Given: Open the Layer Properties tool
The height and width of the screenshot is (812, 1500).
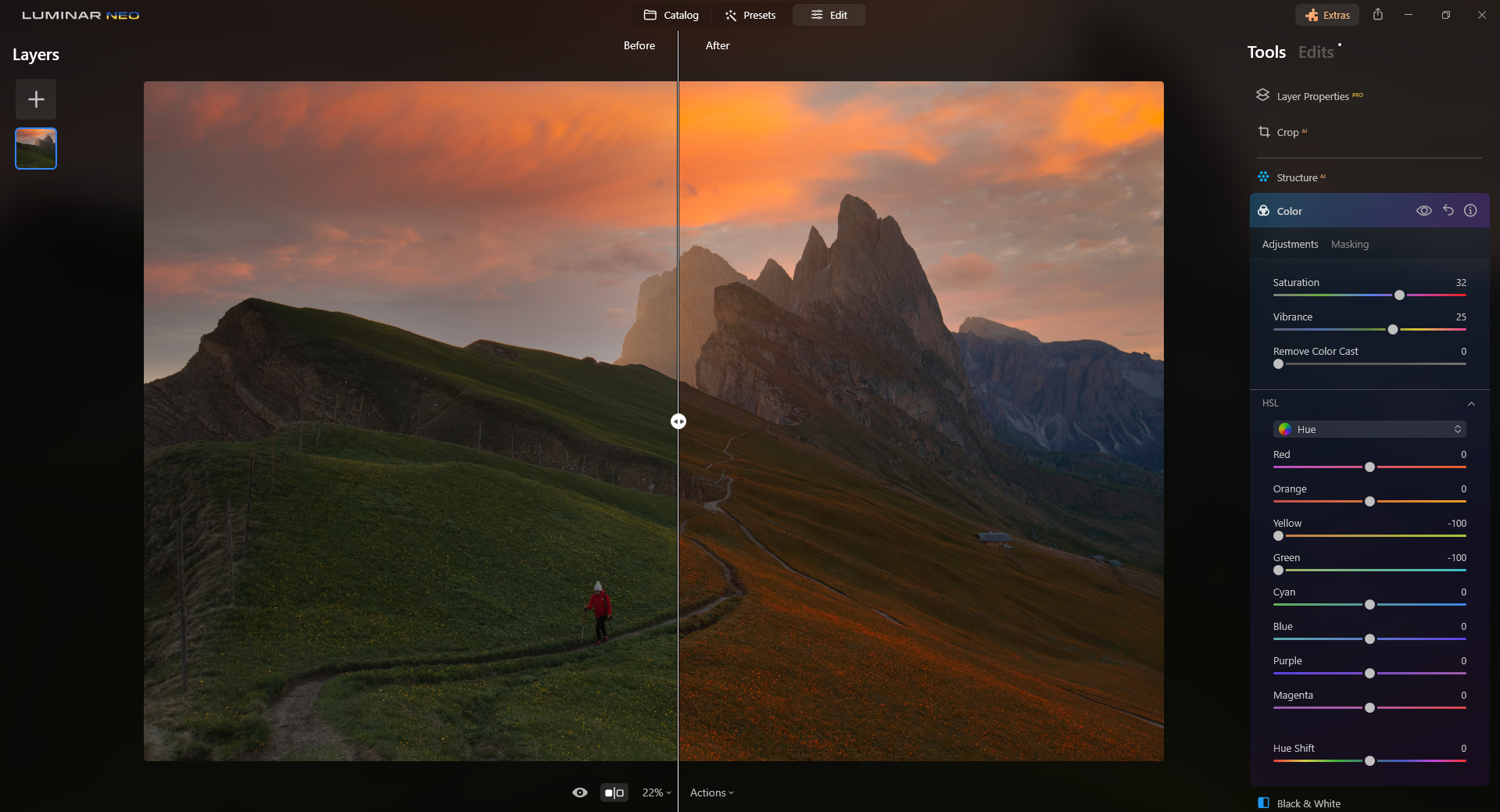Looking at the screenshot, I should [x=1312, y=96].
